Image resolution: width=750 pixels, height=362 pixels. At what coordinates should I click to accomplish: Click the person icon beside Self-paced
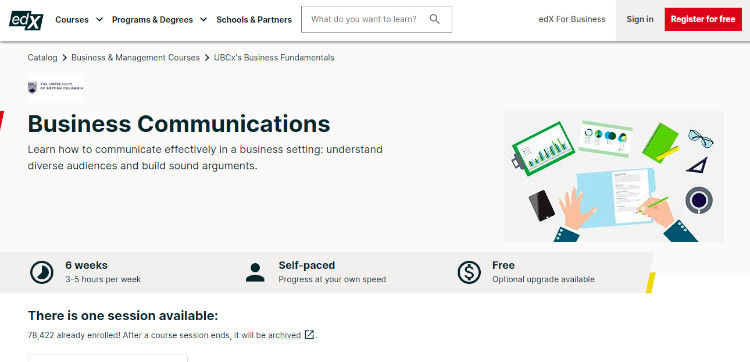point(255,273)
